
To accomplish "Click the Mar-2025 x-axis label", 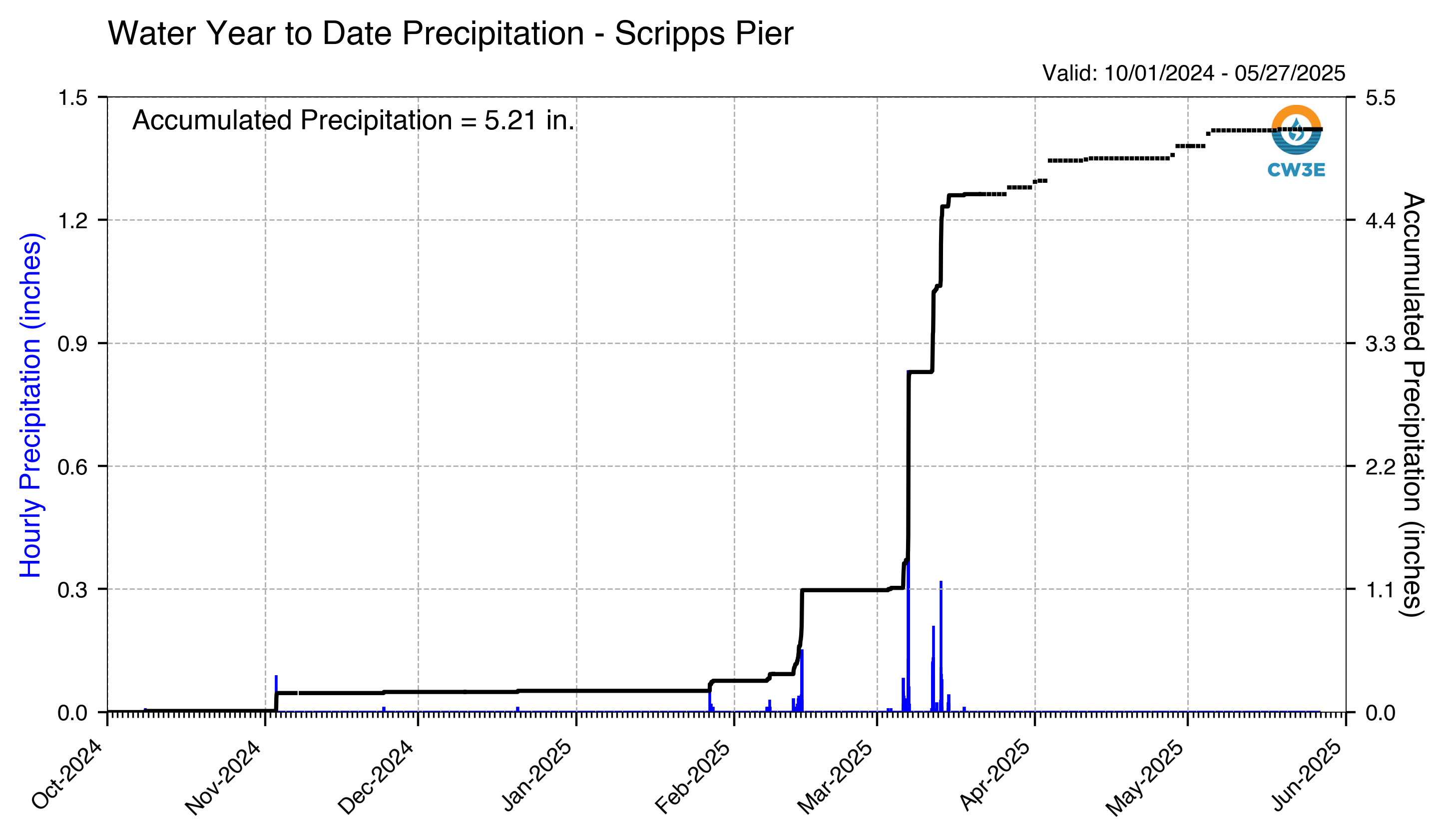I will 836,778.
